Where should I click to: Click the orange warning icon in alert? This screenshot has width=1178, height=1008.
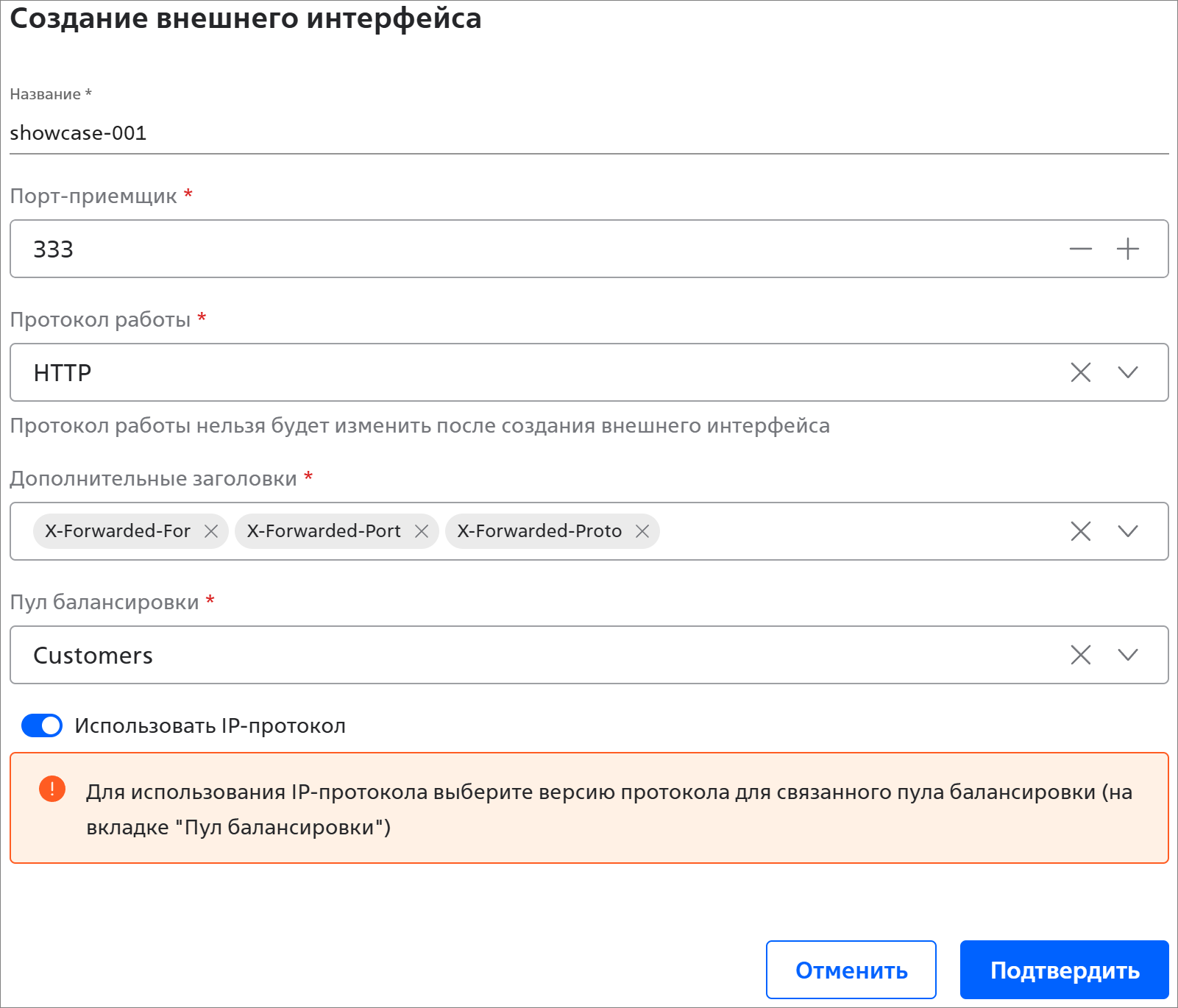pyautogui.click(x=52, y=789)
